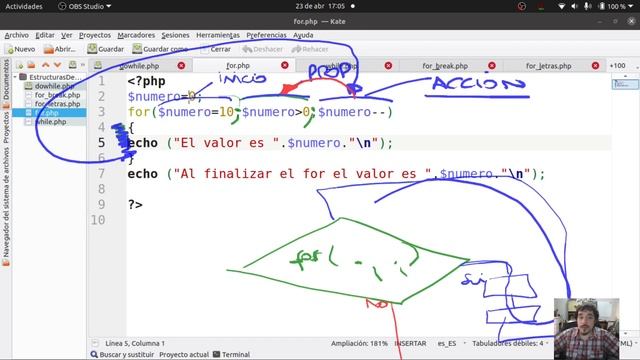Click the document status icon in status bar
This screenshot has width=640, height=360.
click(95, 343)
